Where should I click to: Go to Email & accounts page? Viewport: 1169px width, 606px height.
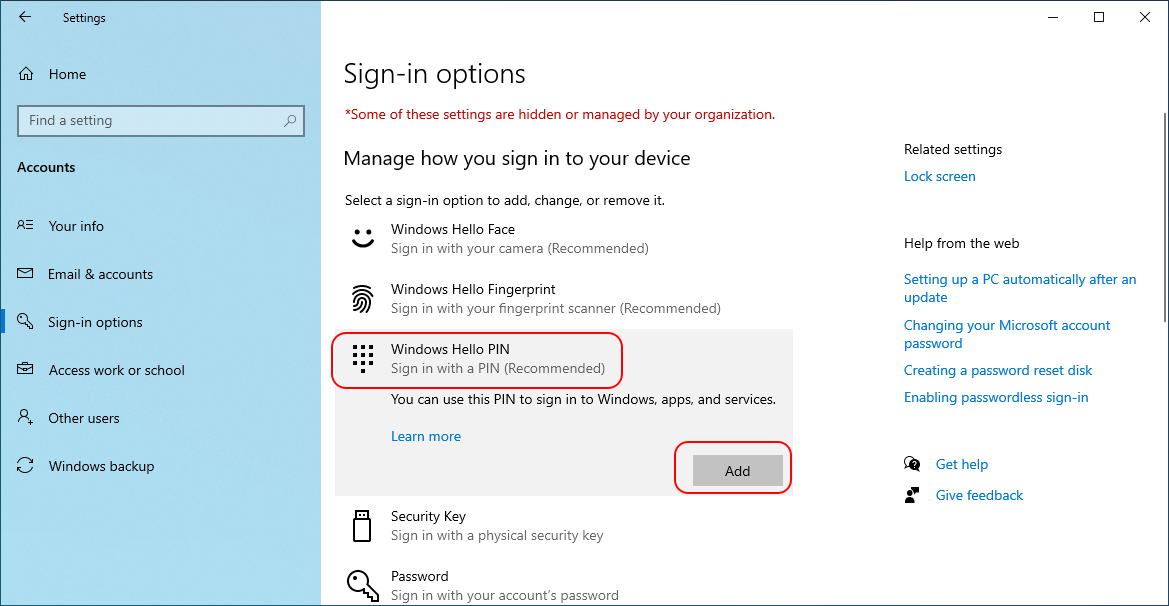[100, 274]
